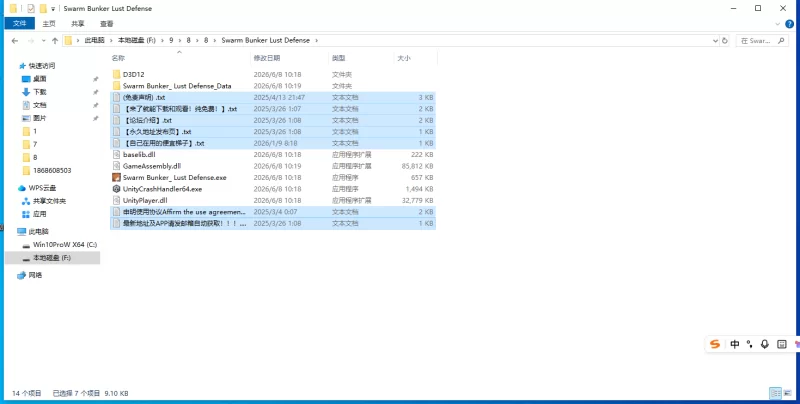This screenshot has width=800, height=404.
Task: Select 本地磁盘 (F:) in navigation pane
Action: click(52, 258)
